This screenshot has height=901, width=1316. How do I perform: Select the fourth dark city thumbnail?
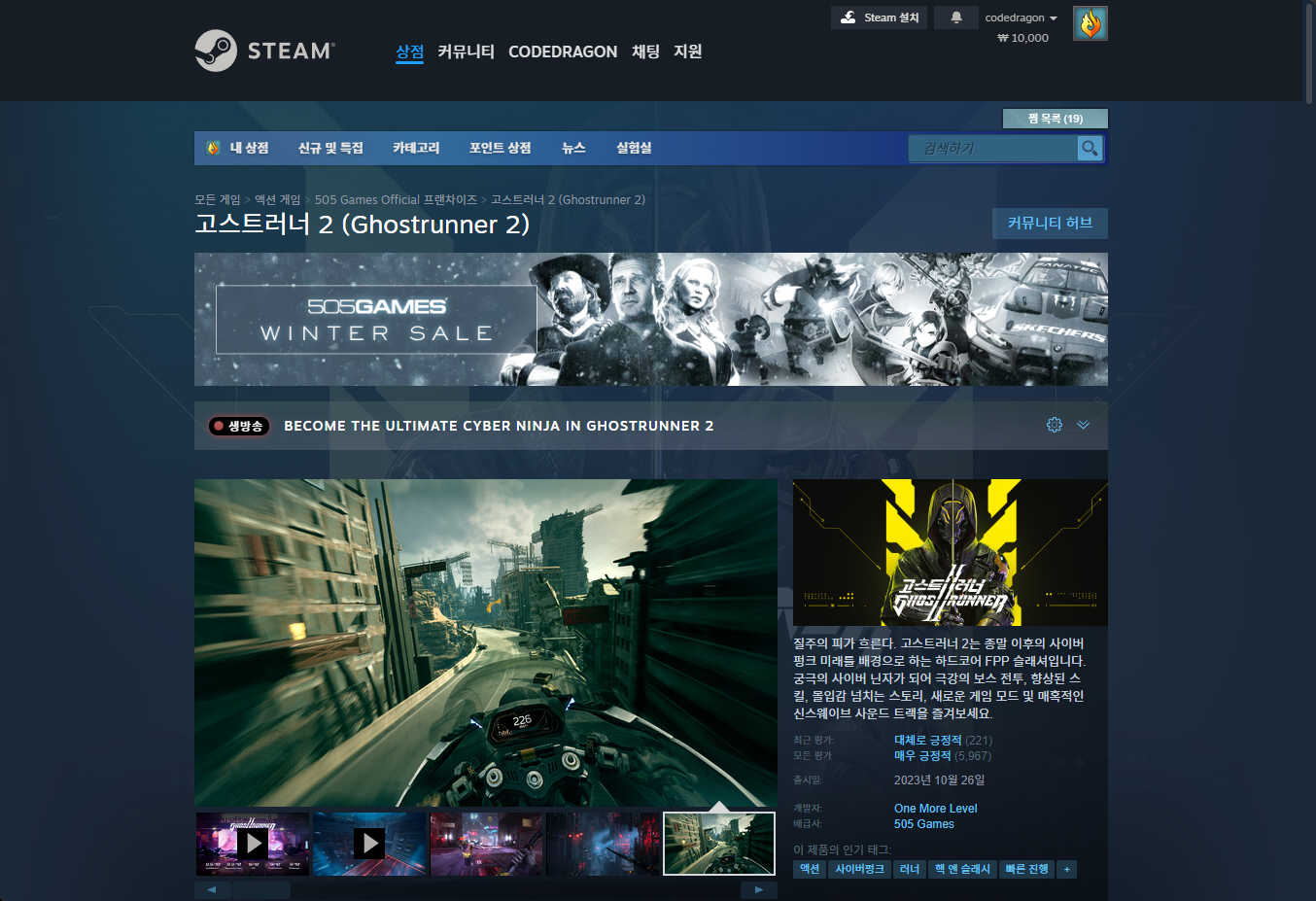point(603,844)
